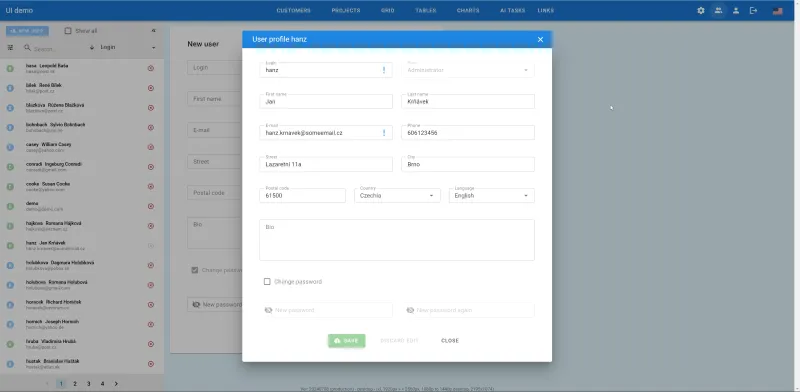Viewport: 800px width, 392px height.
Task: Open the user profile person icon
Action: tap(736, 11)
